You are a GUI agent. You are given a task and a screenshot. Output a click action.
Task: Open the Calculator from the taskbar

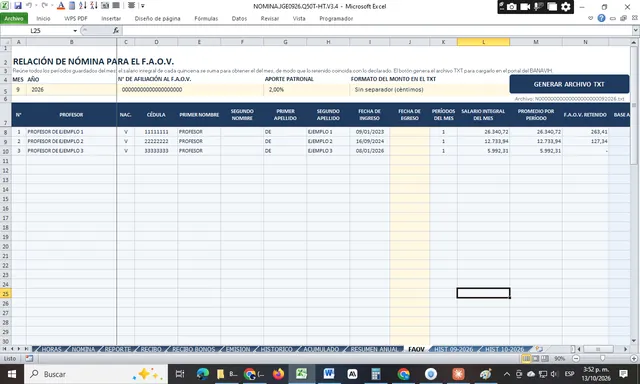pyautogui.click(x=376, y=374)
